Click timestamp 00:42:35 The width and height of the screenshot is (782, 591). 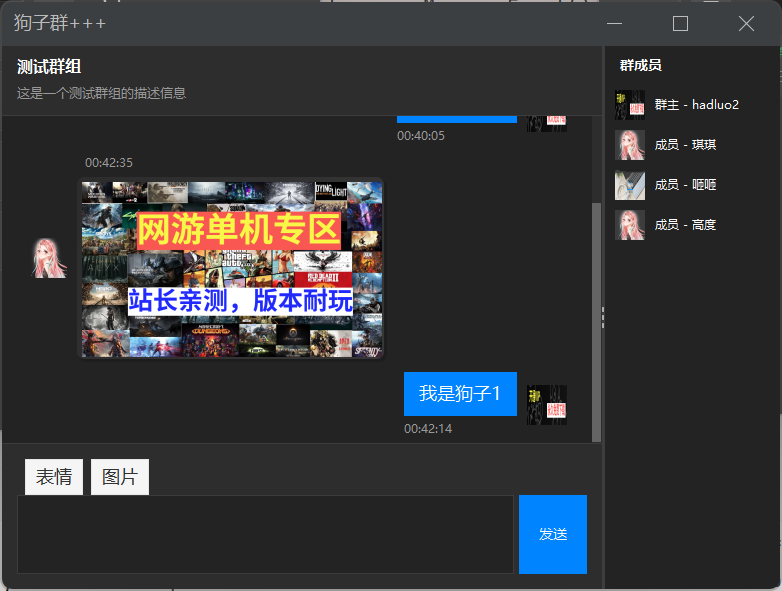click(109, 163)
